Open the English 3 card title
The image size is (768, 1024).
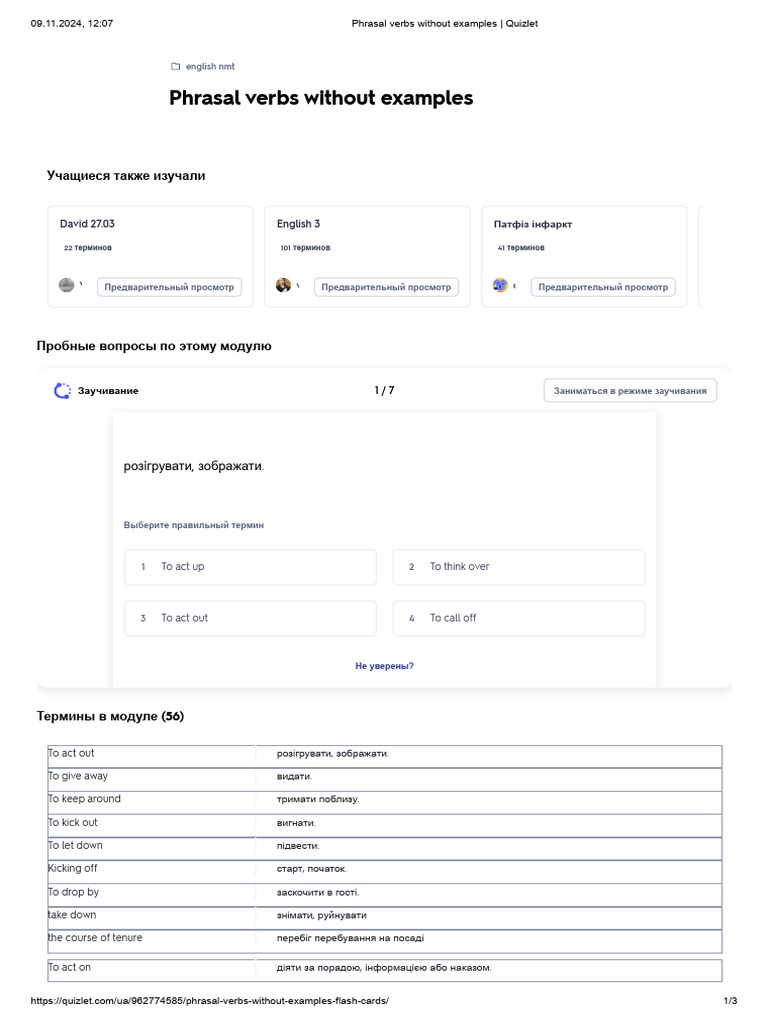299,224
